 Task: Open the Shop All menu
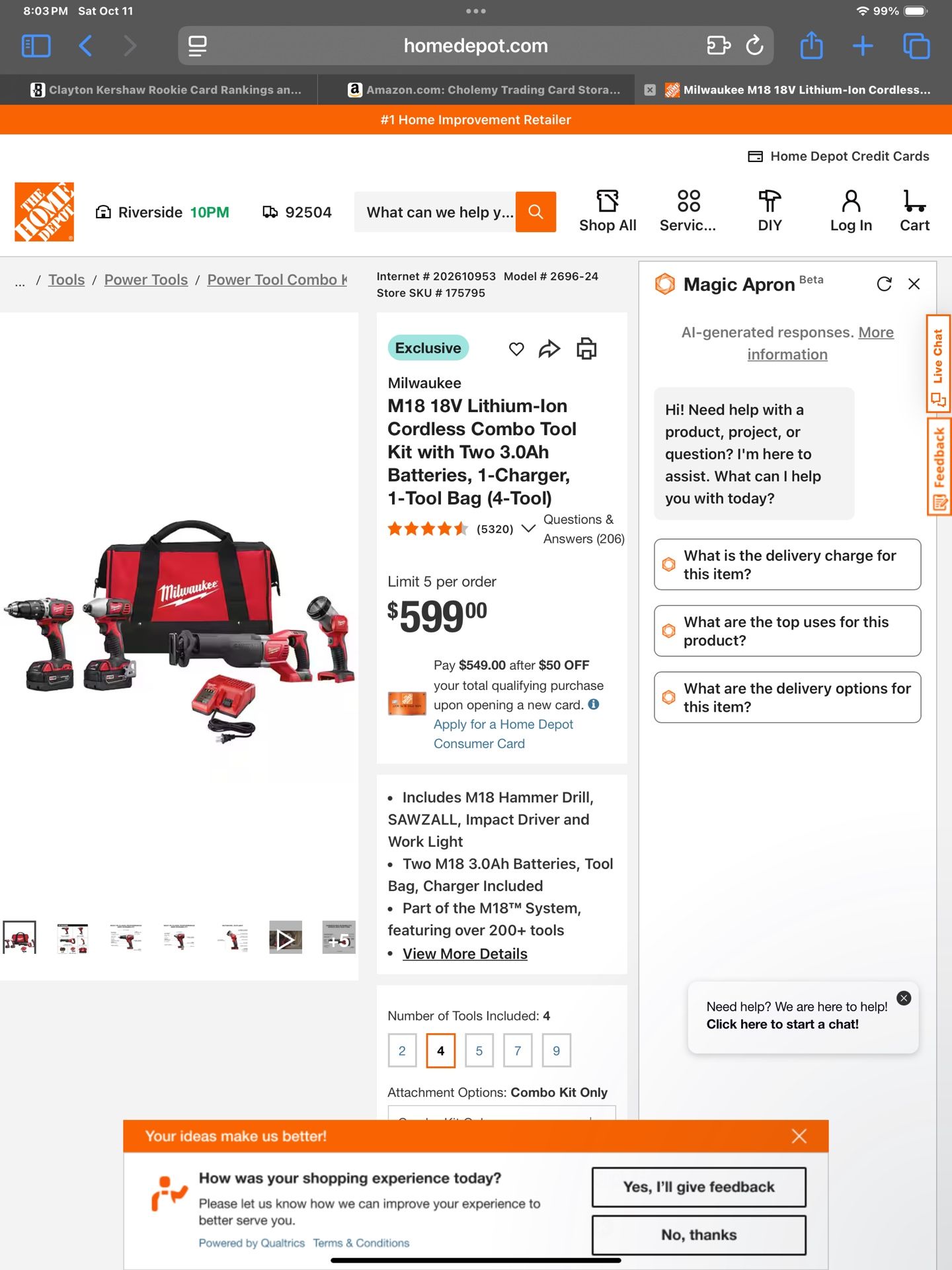(x=608, y=212)
